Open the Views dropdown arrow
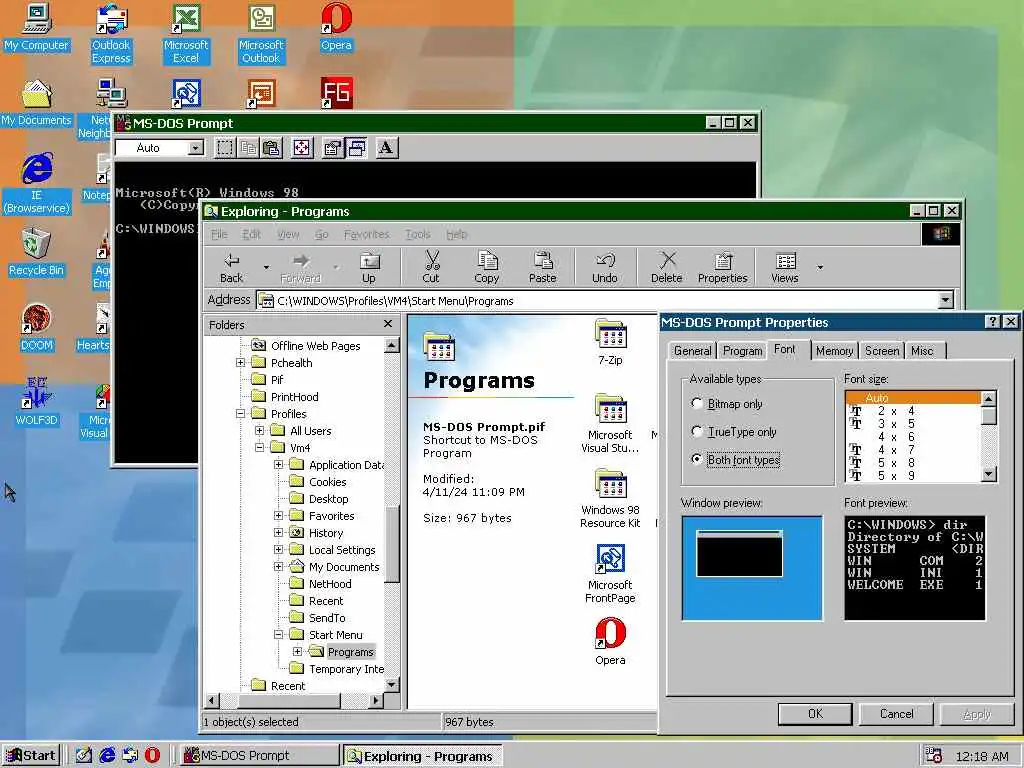This screenshot has height=768, width=1024. (820, 267)
